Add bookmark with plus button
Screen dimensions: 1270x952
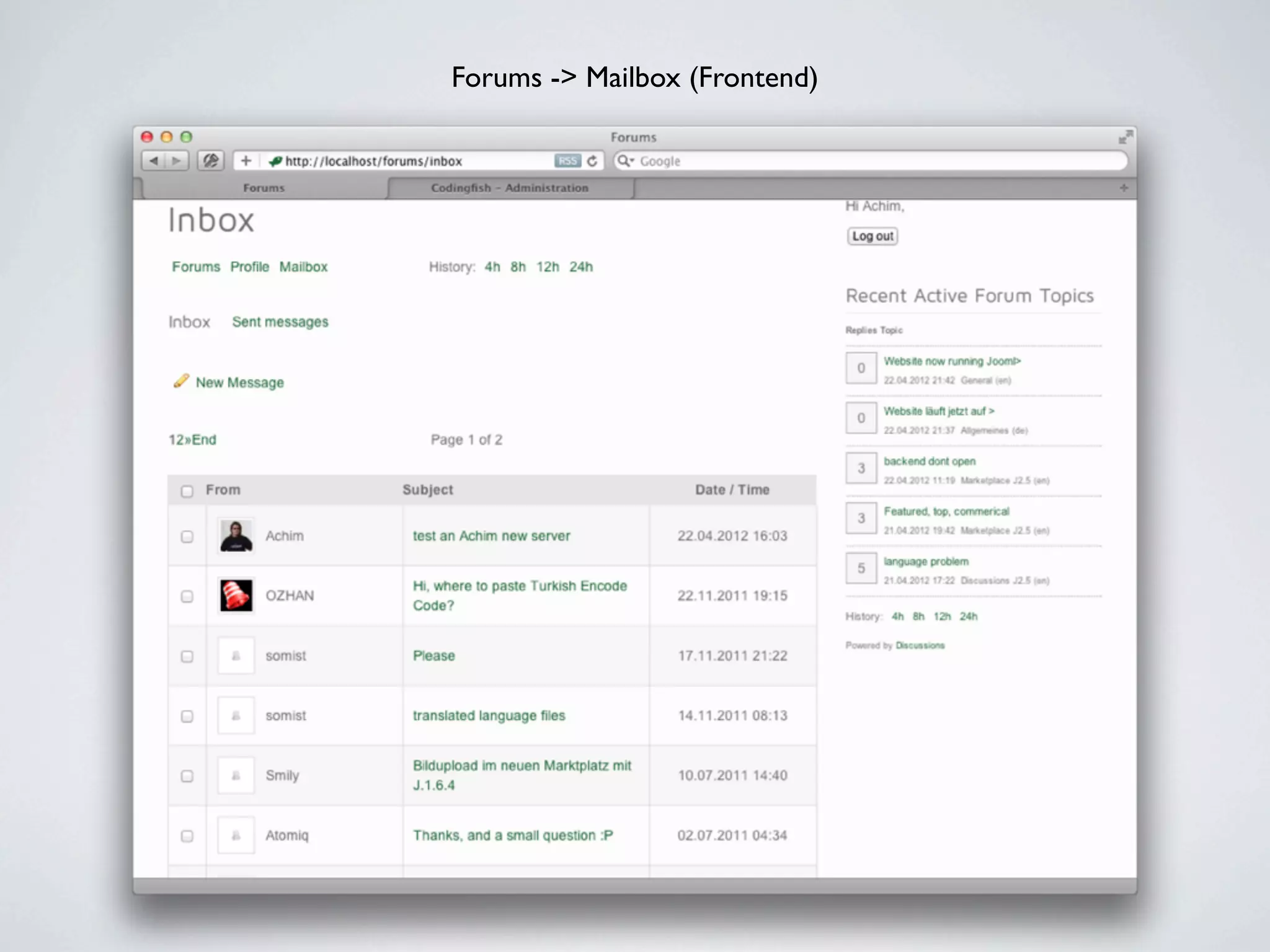(x=246, y=161)
